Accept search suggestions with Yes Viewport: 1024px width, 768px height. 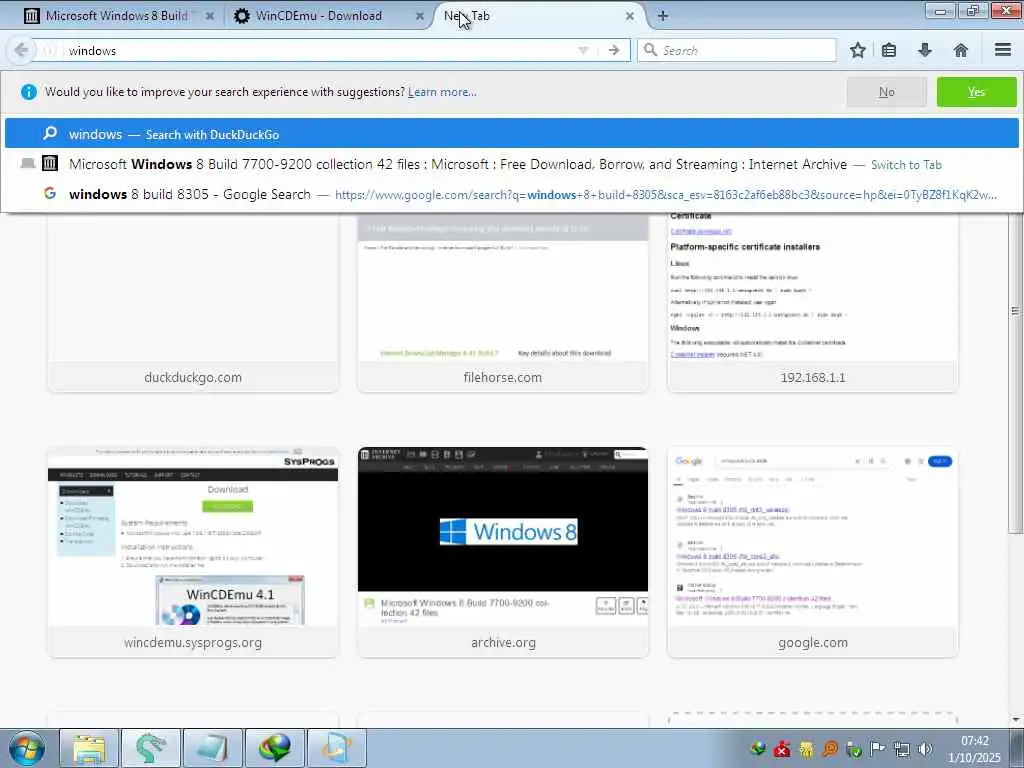pos(976,92)
